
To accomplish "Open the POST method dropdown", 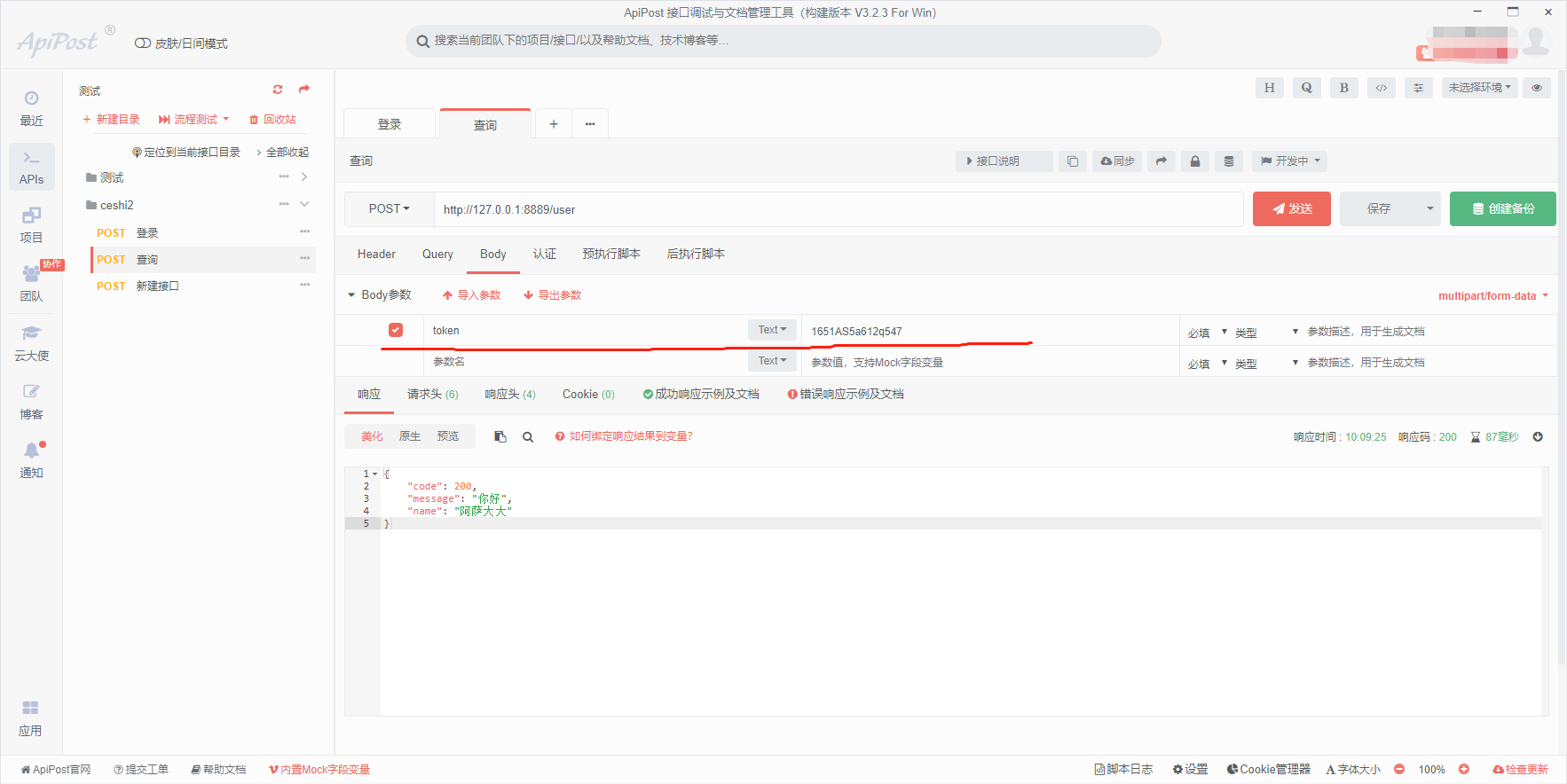I will click(x=390, y=209).
